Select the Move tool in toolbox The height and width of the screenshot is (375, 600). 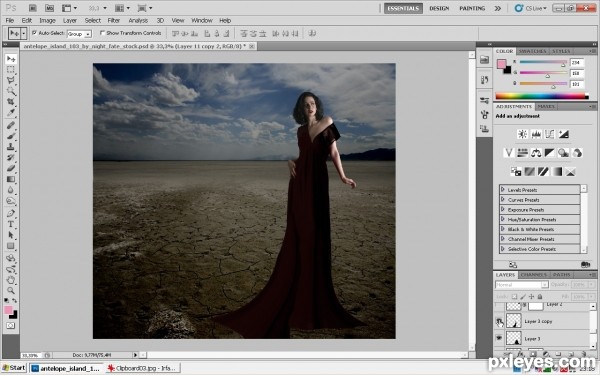point(11,59)
